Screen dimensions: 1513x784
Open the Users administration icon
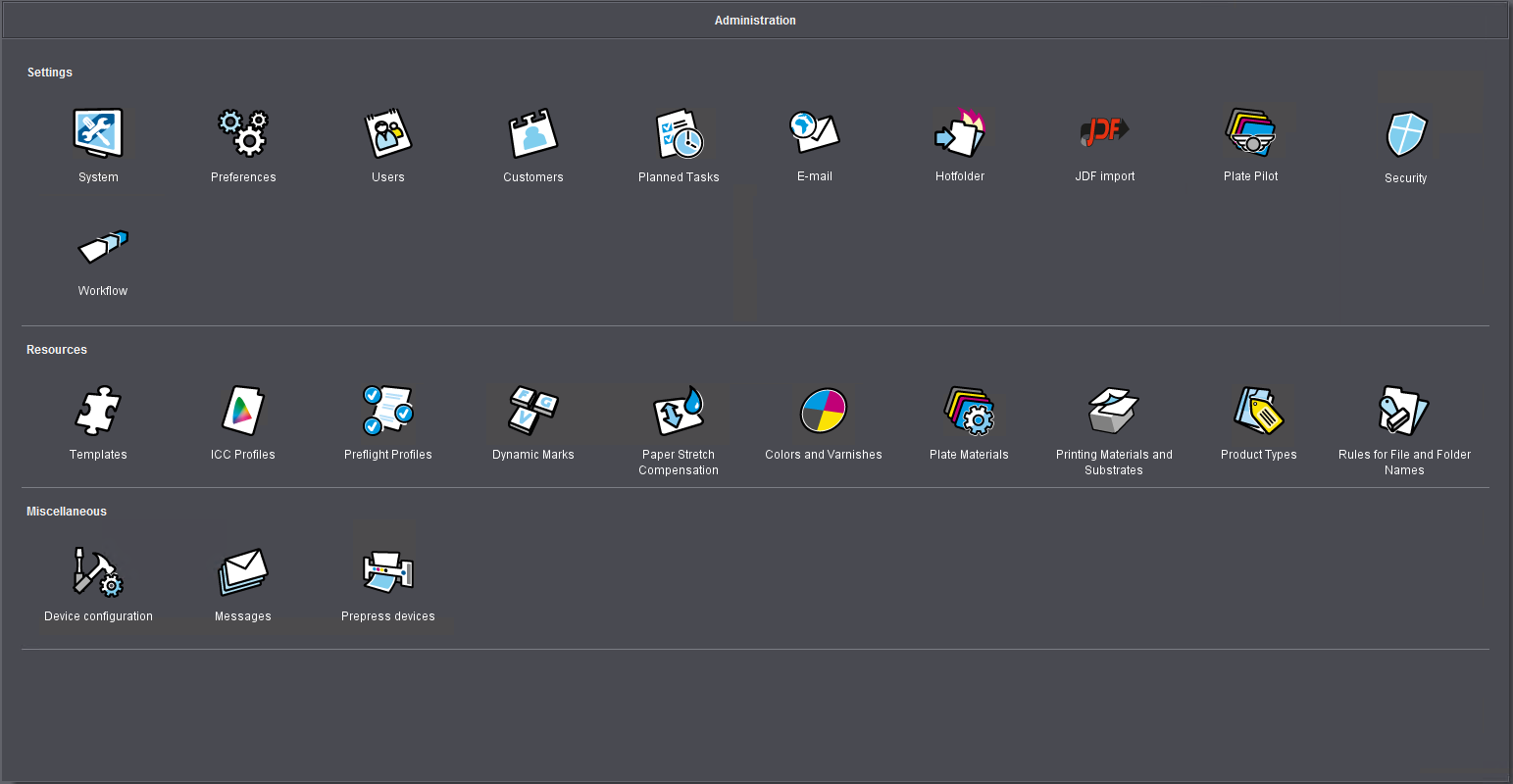[x=388, y=134]
